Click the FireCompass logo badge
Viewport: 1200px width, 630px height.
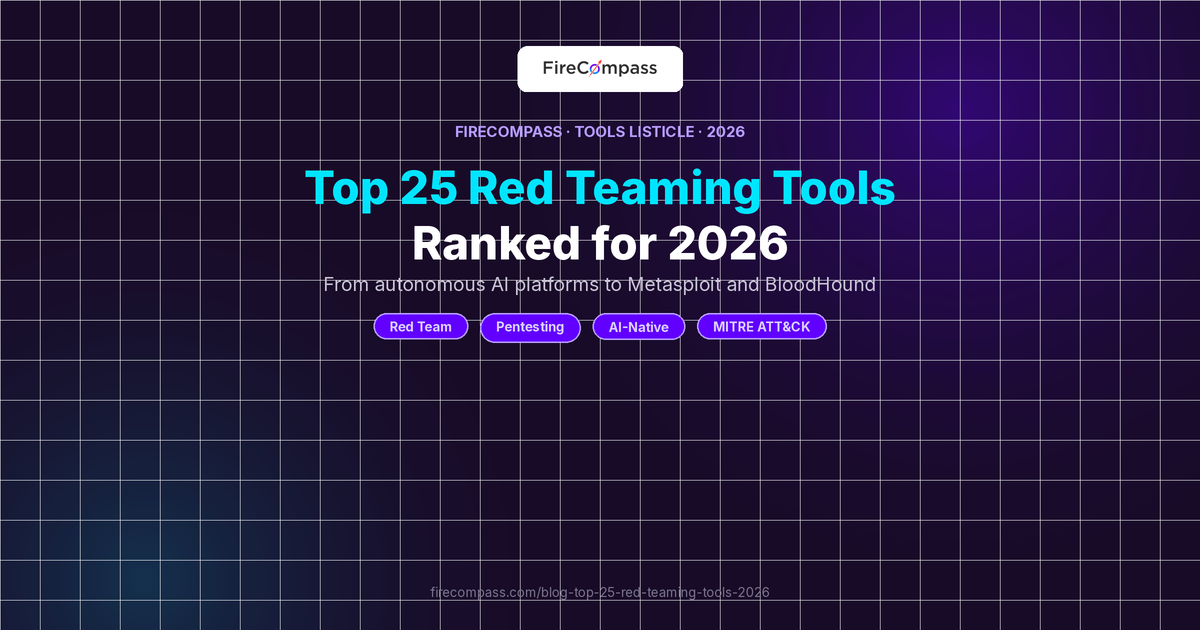600,69
